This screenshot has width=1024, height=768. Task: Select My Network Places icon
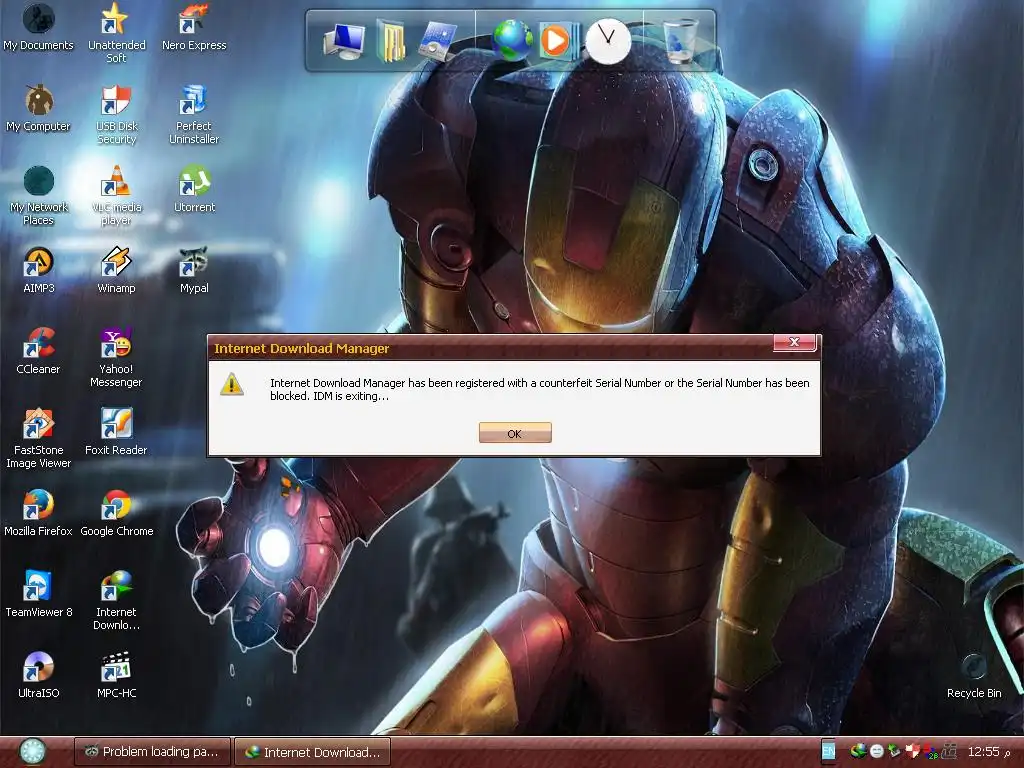tap(39, 196)
